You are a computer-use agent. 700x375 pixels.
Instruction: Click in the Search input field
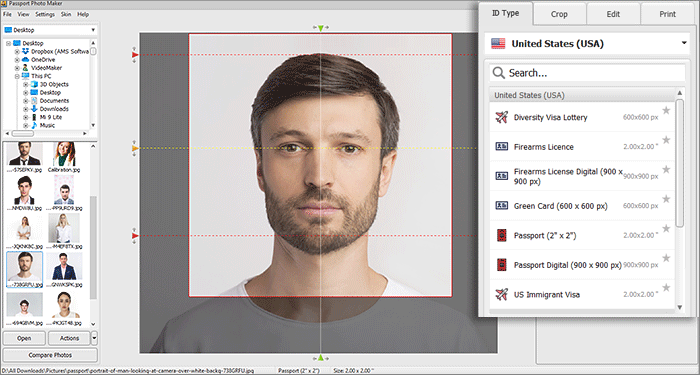pyautogui.click(x=587, y=73)
